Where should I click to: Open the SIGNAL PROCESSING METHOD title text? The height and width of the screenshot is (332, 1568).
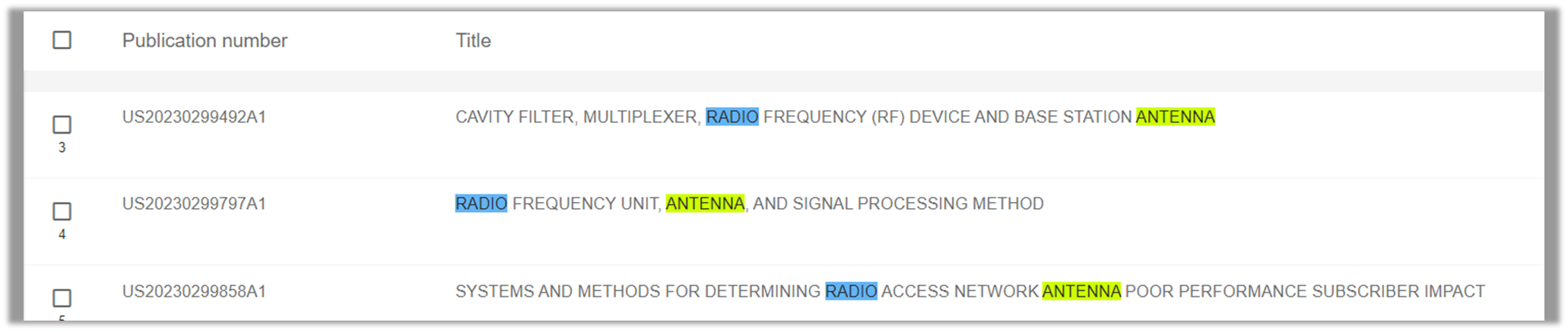(x=919, y=204)
